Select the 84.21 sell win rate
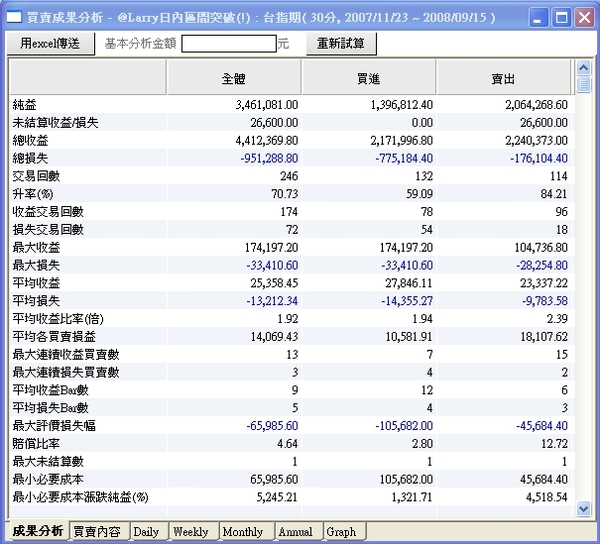This screenshot has width=600, height=544. 554,194
